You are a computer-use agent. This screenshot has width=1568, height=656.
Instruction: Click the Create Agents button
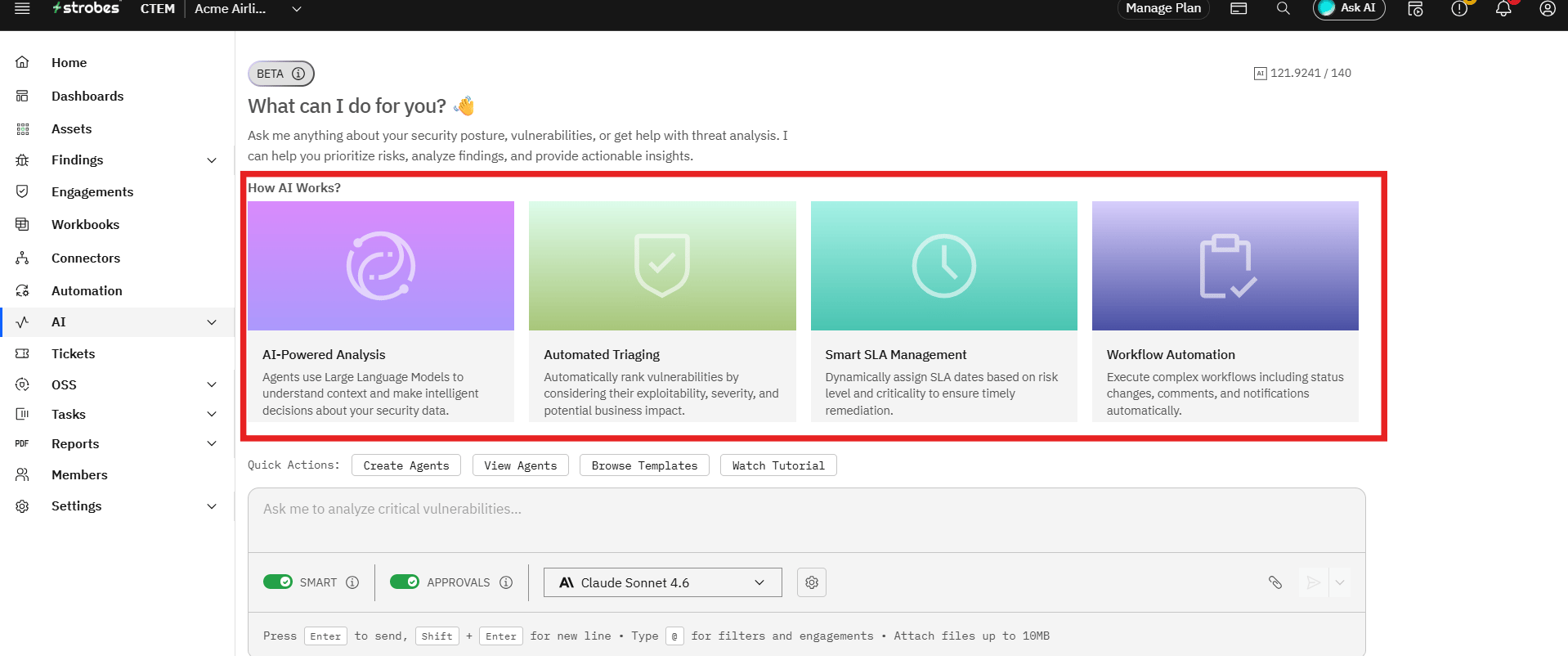406,465
